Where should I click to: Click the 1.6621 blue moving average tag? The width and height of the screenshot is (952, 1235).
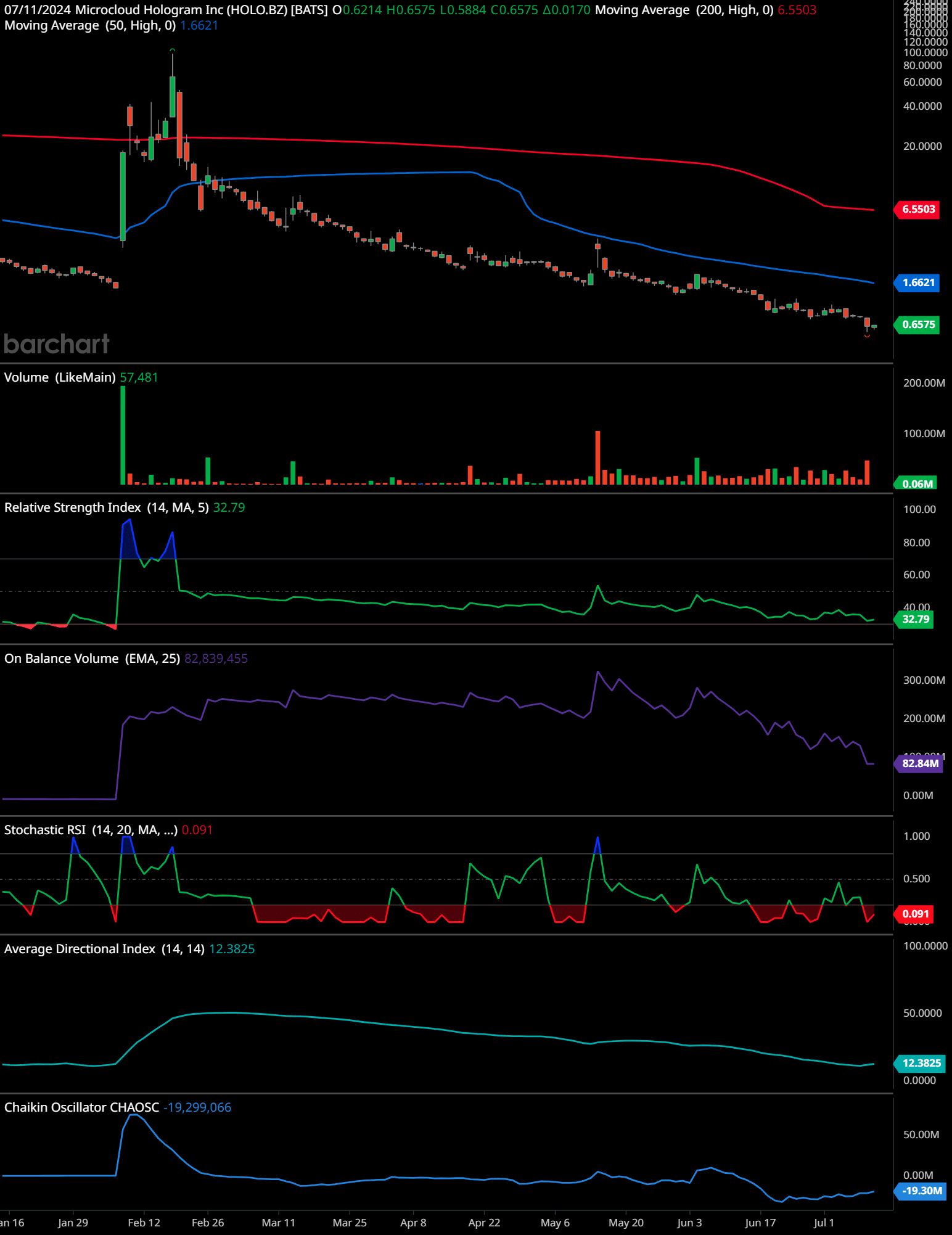[917, 282]
